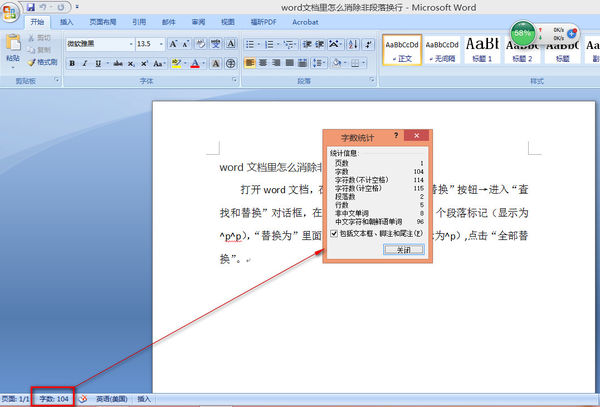Click 复制 copy command

(39, 50)
